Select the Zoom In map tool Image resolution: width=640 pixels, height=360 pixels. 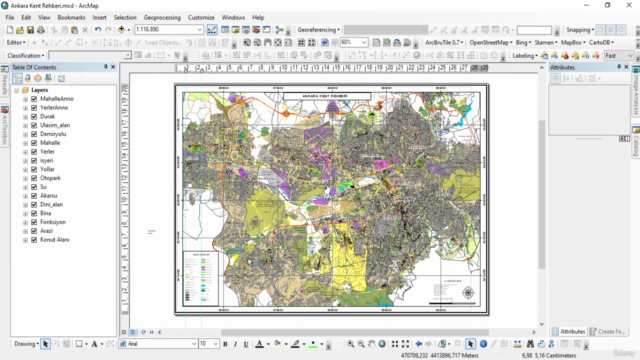pos(351,344)
